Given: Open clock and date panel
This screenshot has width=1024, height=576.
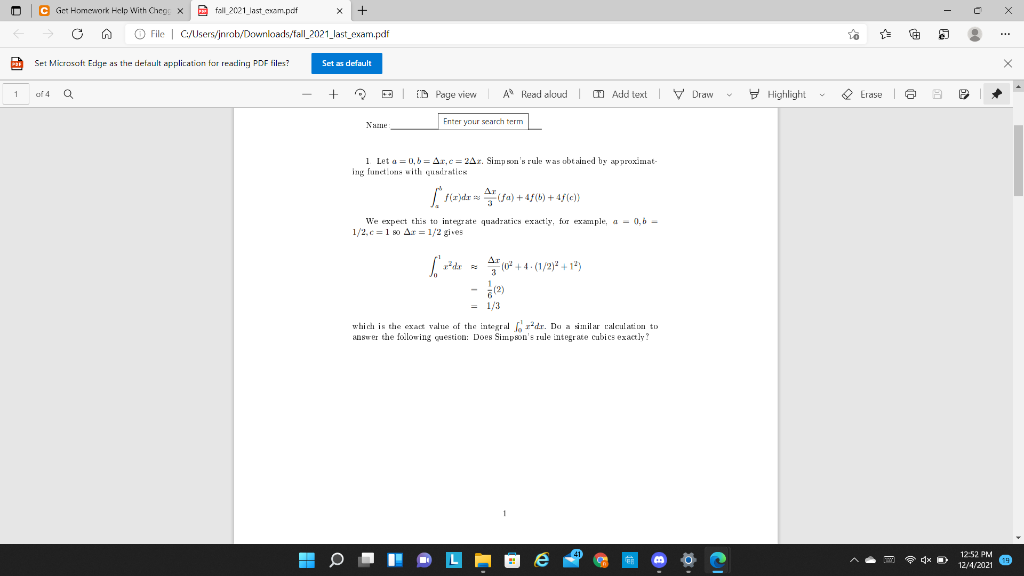Looking at the screenshot, I should (976, 560).
